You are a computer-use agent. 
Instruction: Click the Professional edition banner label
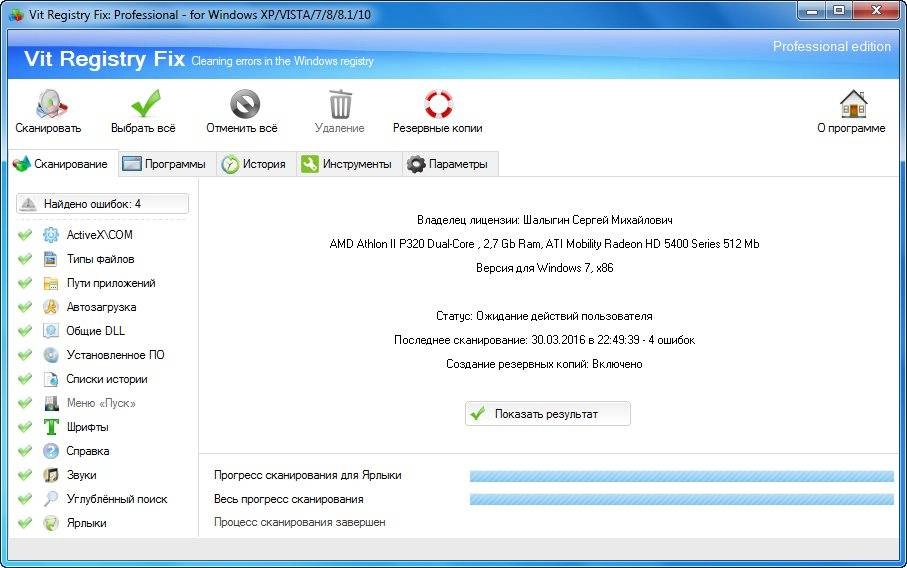832,46
